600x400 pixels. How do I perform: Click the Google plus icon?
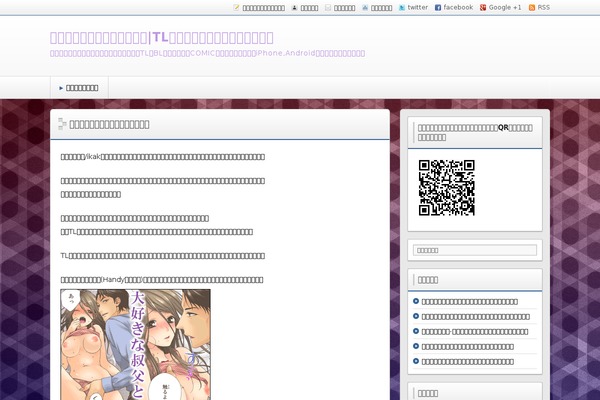click(x=483, y=8)
